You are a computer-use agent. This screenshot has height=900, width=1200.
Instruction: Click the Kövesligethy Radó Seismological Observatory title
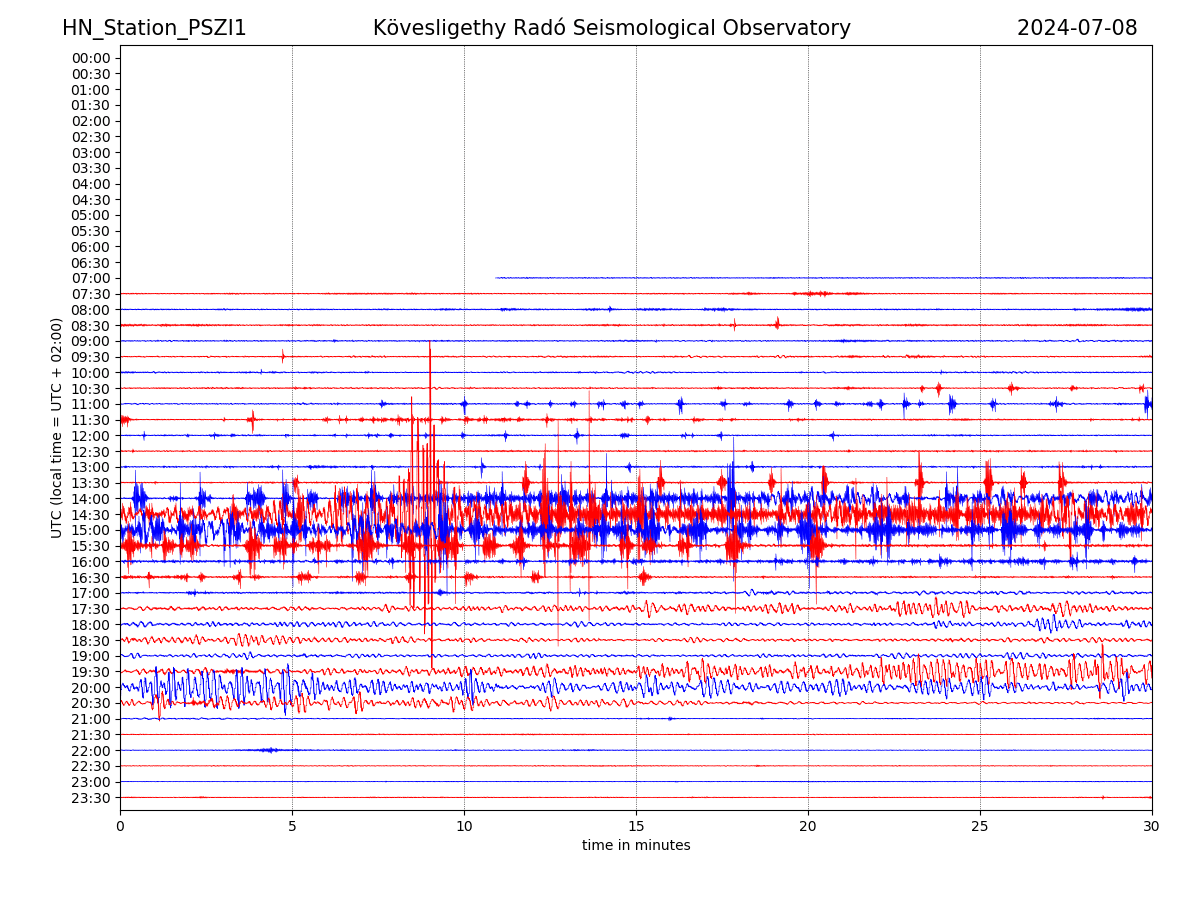[611, 28]
